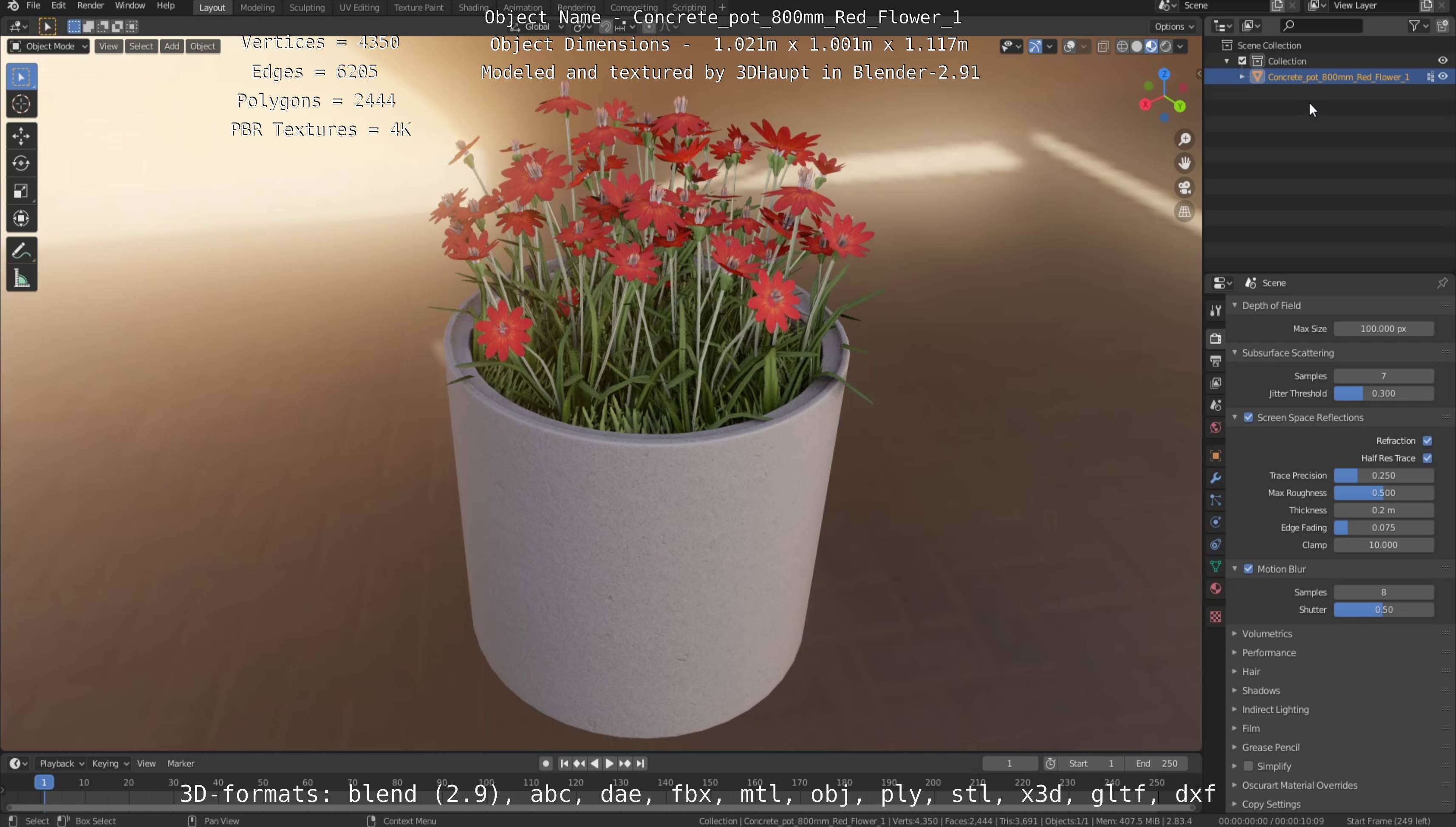
Task: Hide the Collection with eye icon
Action: click(x=1442, y=61)
